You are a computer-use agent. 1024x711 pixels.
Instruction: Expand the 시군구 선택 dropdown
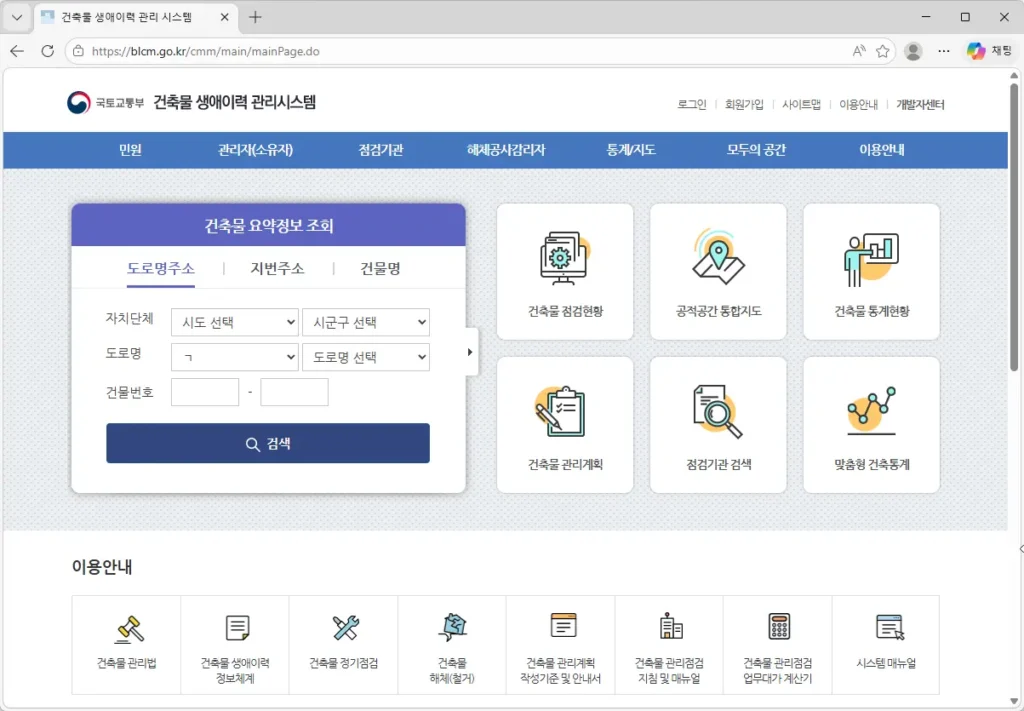[x=366, y=322]
